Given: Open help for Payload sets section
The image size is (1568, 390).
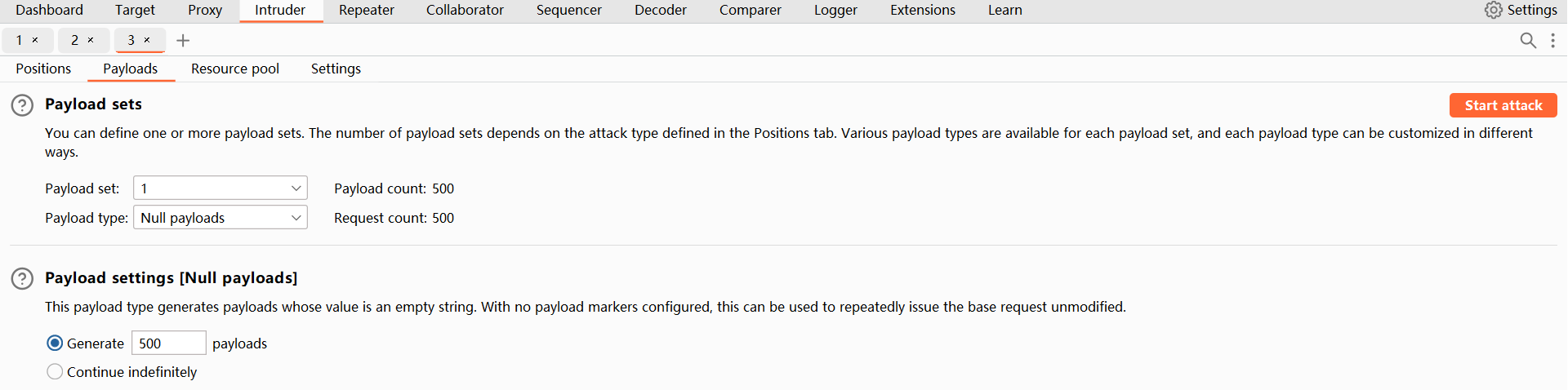Looking at the screenshot, I should [x=22, y=105].
